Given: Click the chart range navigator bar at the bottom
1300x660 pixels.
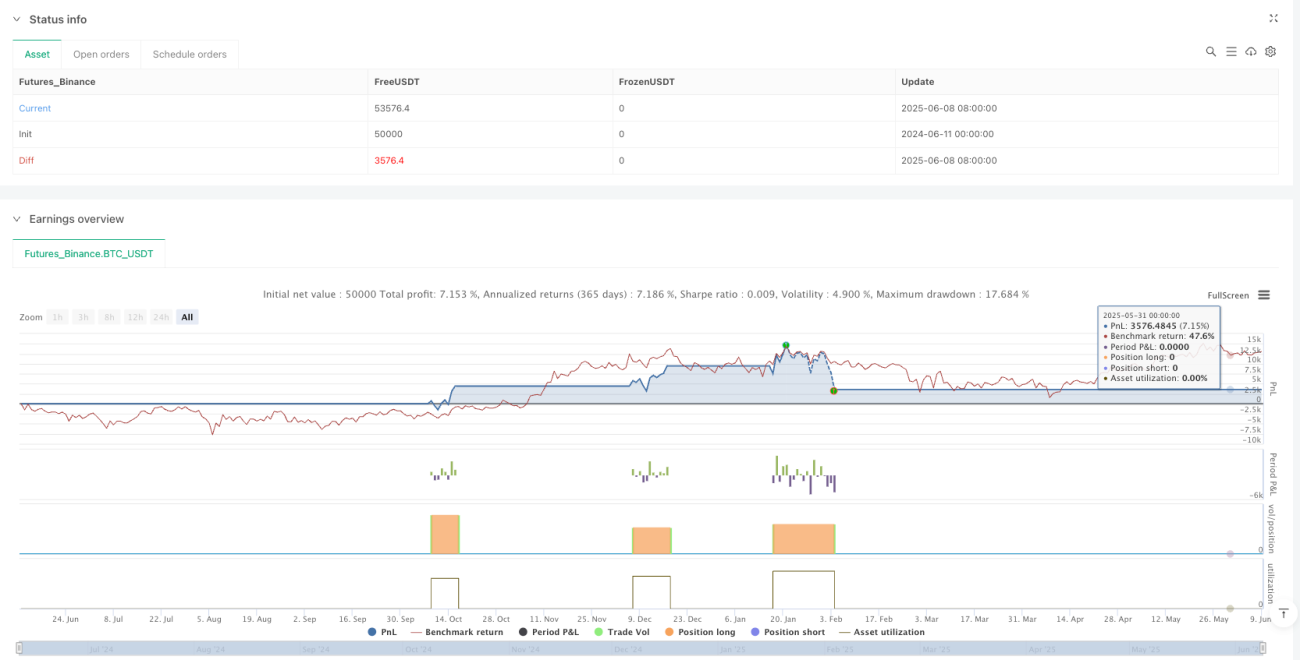Looking at the screenshot, I should pyautogui.click(x=650, y=650).
